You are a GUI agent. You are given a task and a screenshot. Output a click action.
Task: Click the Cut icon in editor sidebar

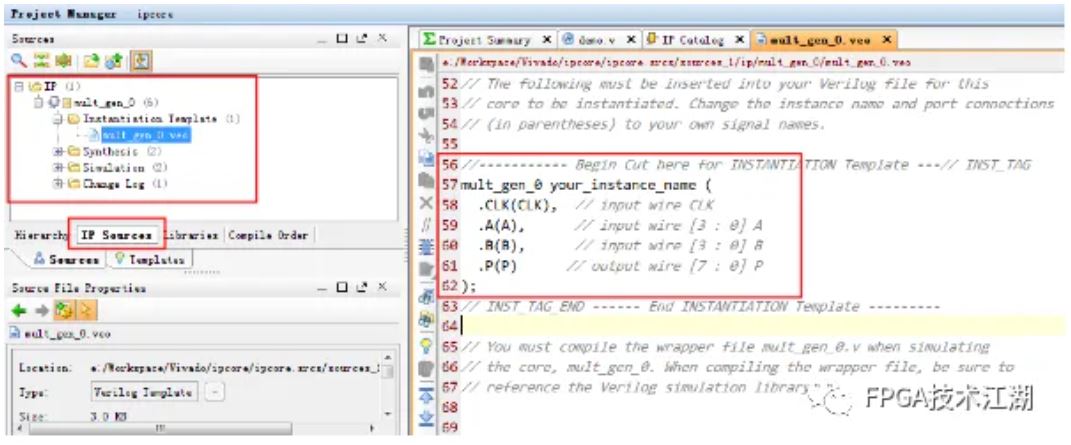point(427,135)
